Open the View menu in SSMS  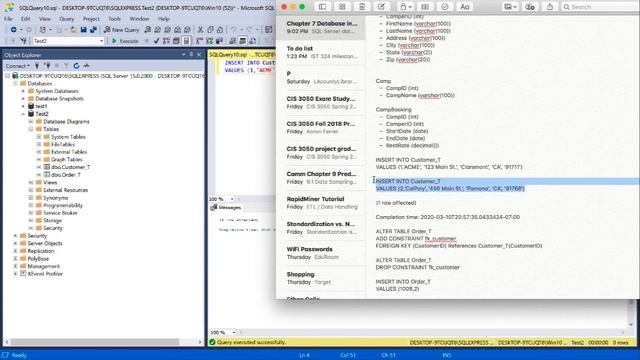[45, 19]
